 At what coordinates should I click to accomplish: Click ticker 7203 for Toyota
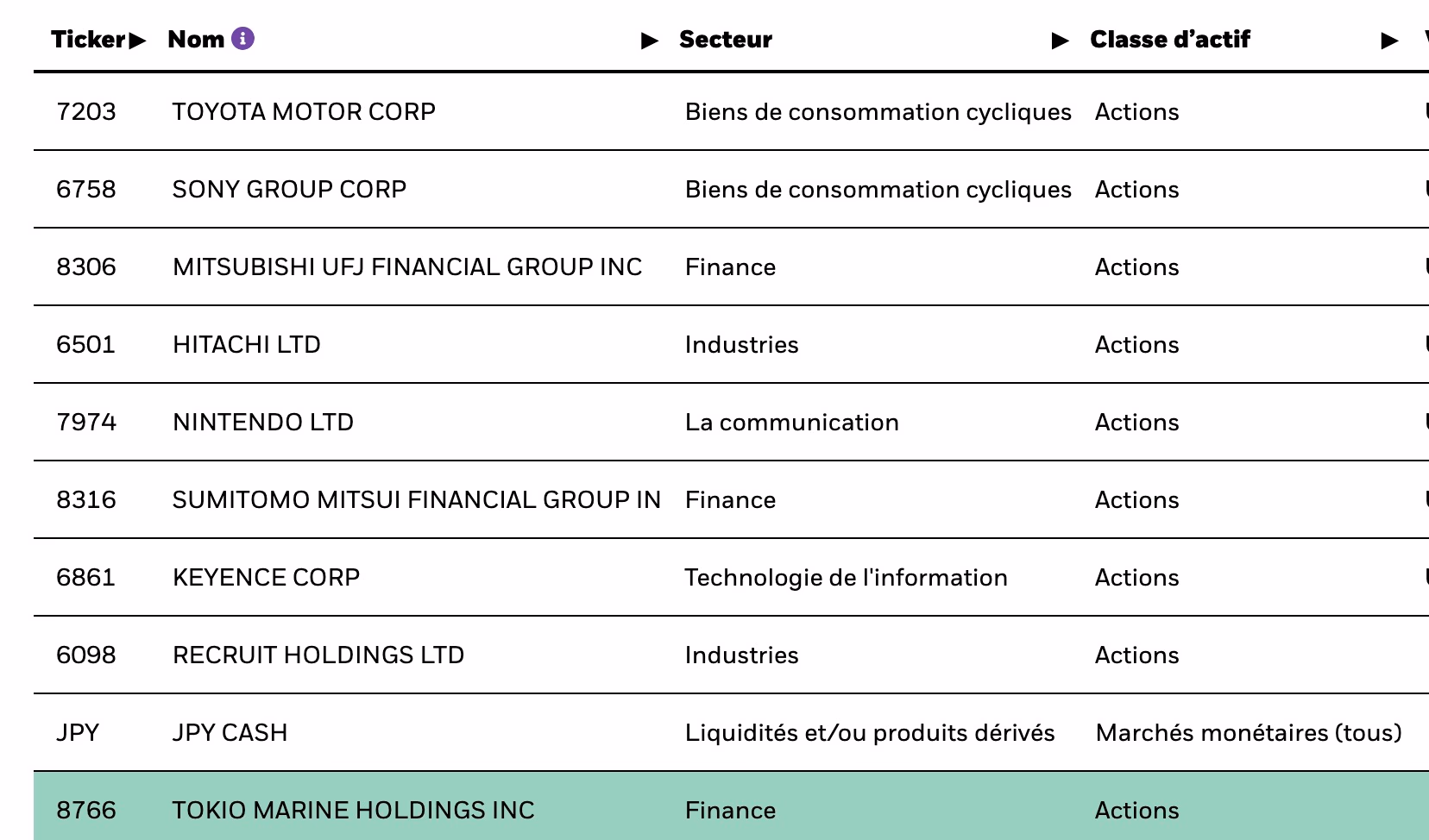click(87, 111)
